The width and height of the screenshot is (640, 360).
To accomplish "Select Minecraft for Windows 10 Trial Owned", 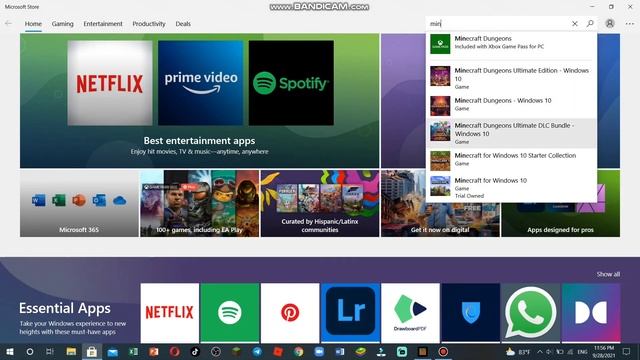I will point(511,187).
